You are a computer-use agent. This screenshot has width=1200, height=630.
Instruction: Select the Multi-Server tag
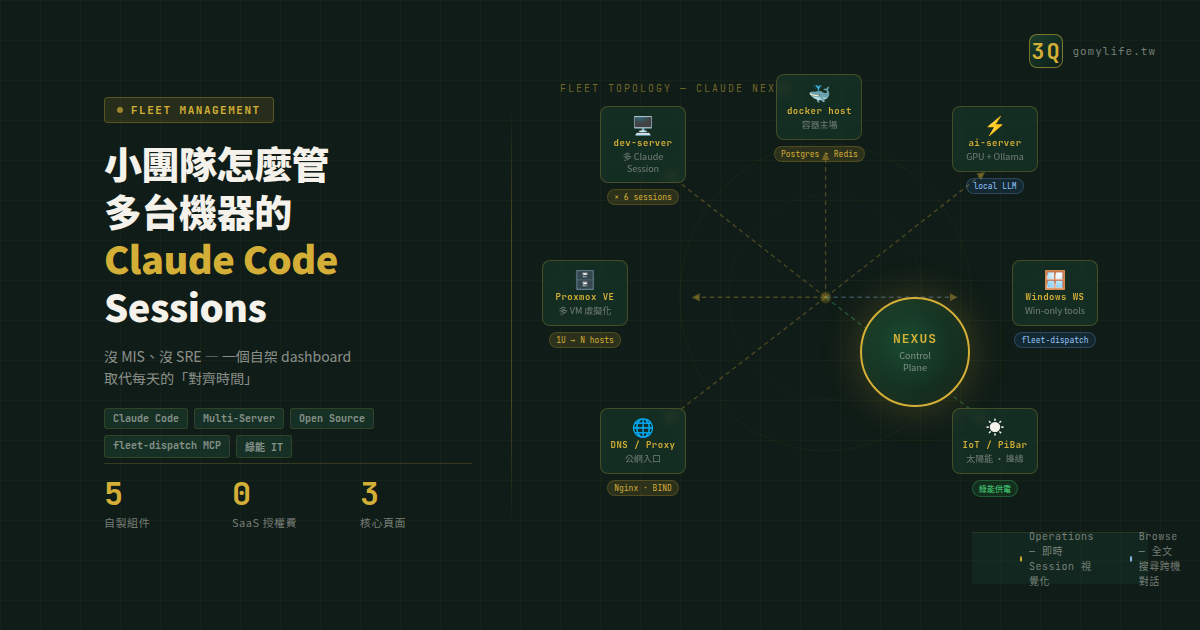239,418
